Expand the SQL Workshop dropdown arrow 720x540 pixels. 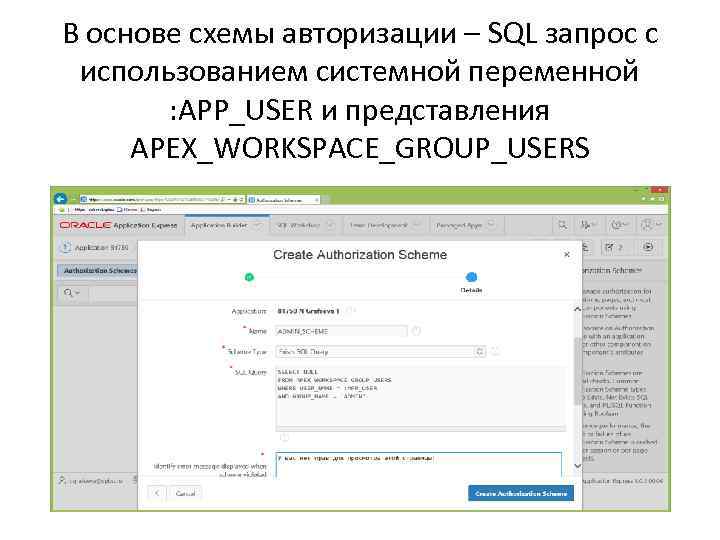[x=330, y=225]
